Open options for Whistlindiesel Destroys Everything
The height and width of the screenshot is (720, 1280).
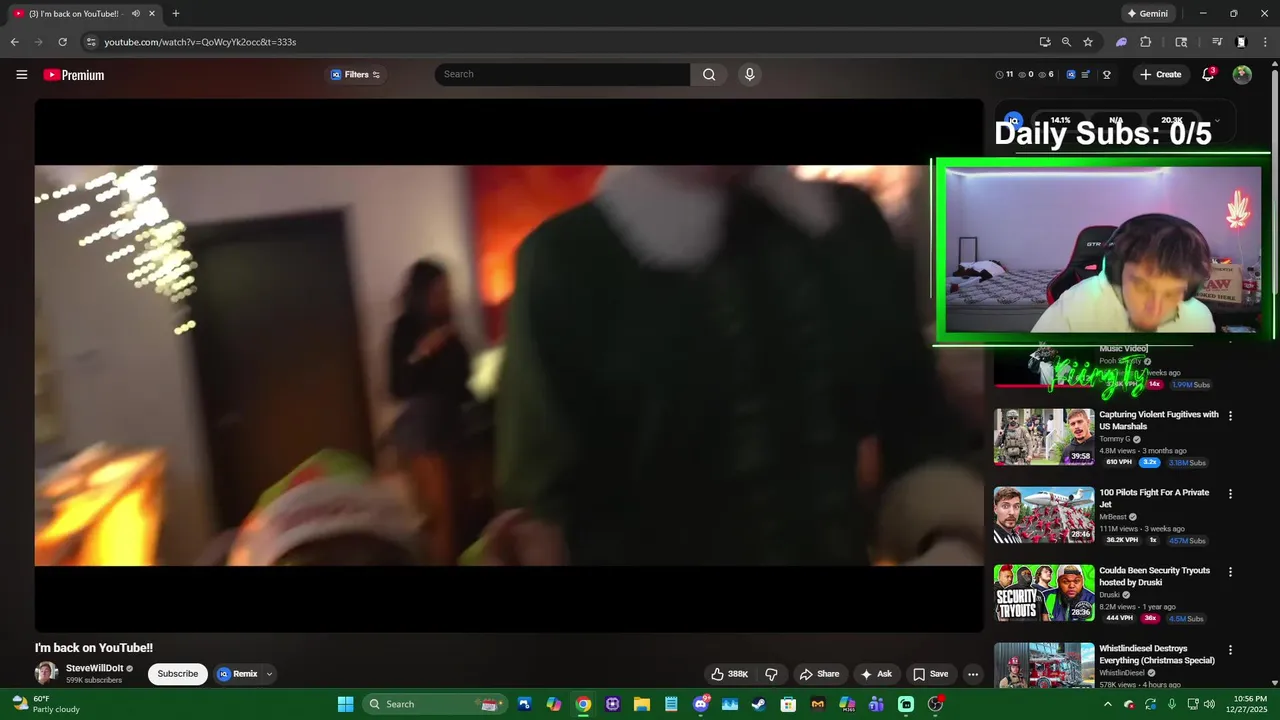pos(1230,650)
